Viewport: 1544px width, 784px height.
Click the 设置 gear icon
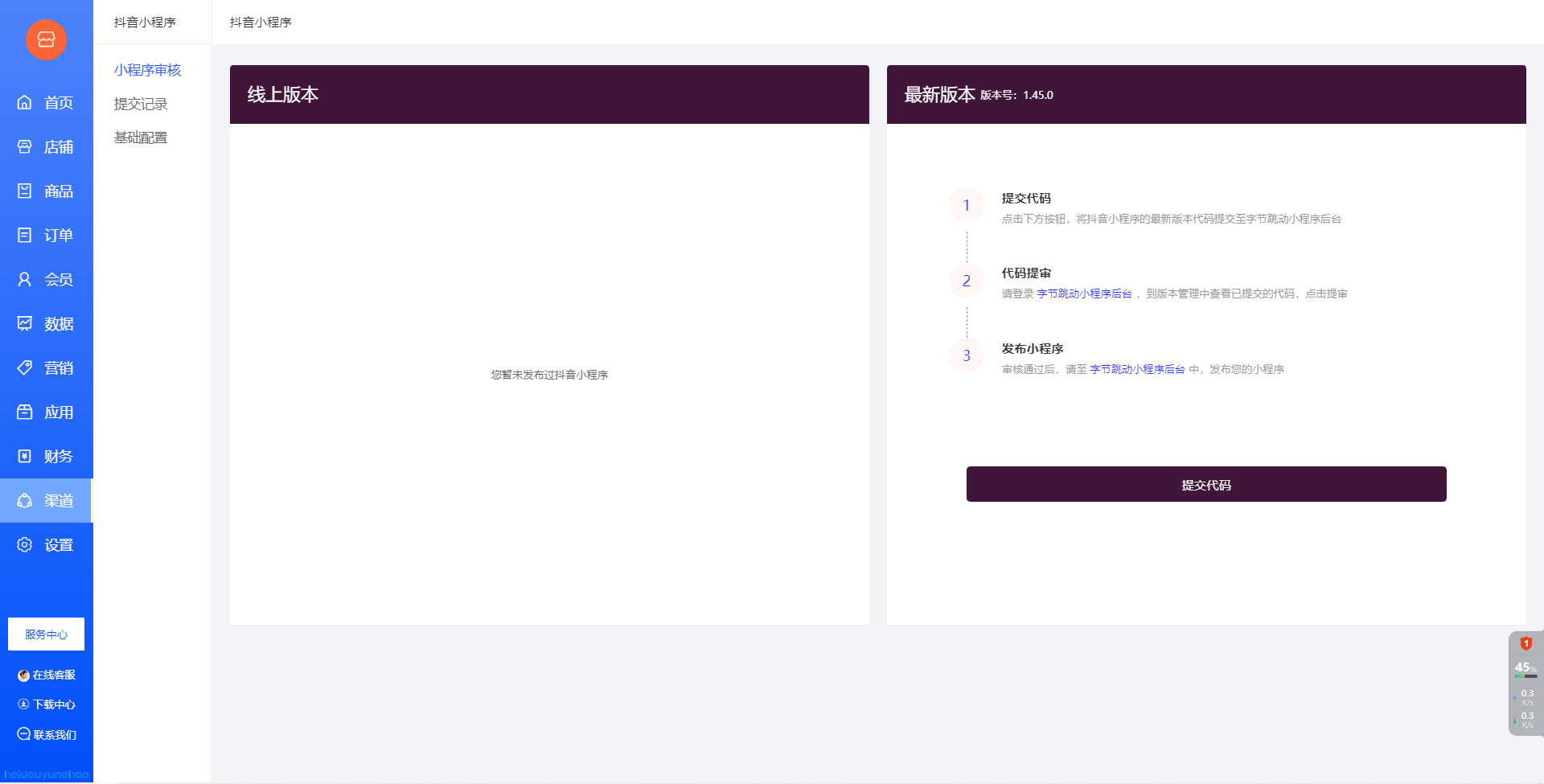25,544
